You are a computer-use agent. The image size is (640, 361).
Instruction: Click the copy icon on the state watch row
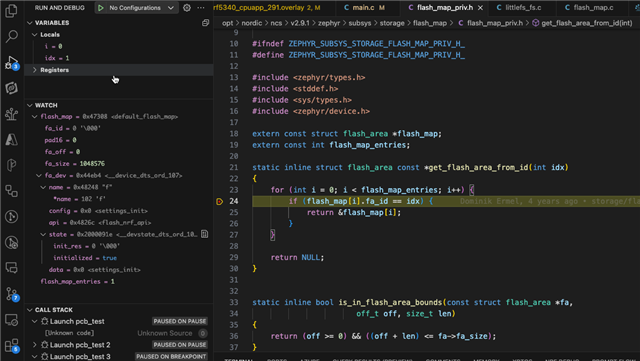204,234
